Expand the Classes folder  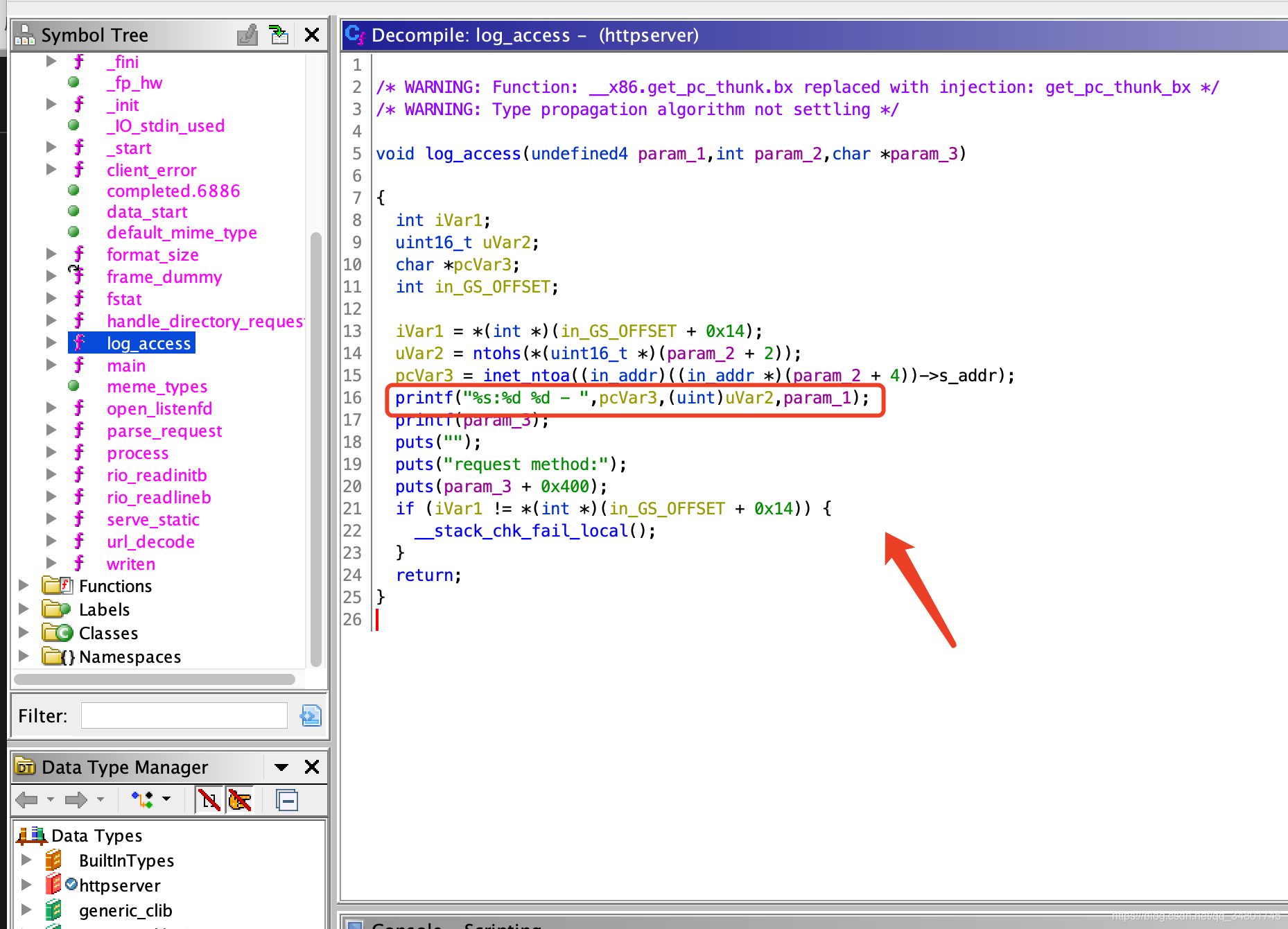pos(24,632)
